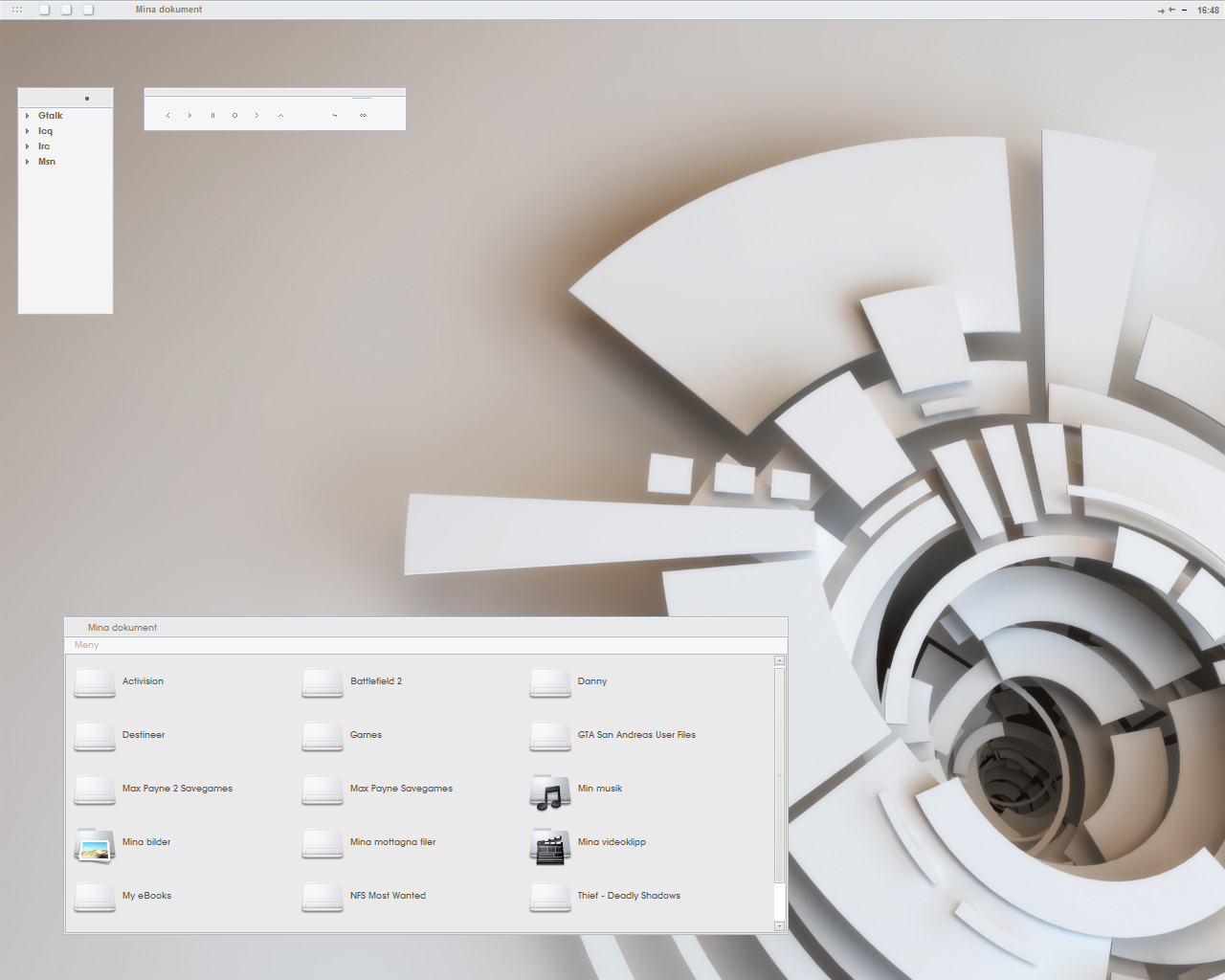The image size is (1225, 980).
Task: Select the Destineer folder icon
Action: [95, 736]
